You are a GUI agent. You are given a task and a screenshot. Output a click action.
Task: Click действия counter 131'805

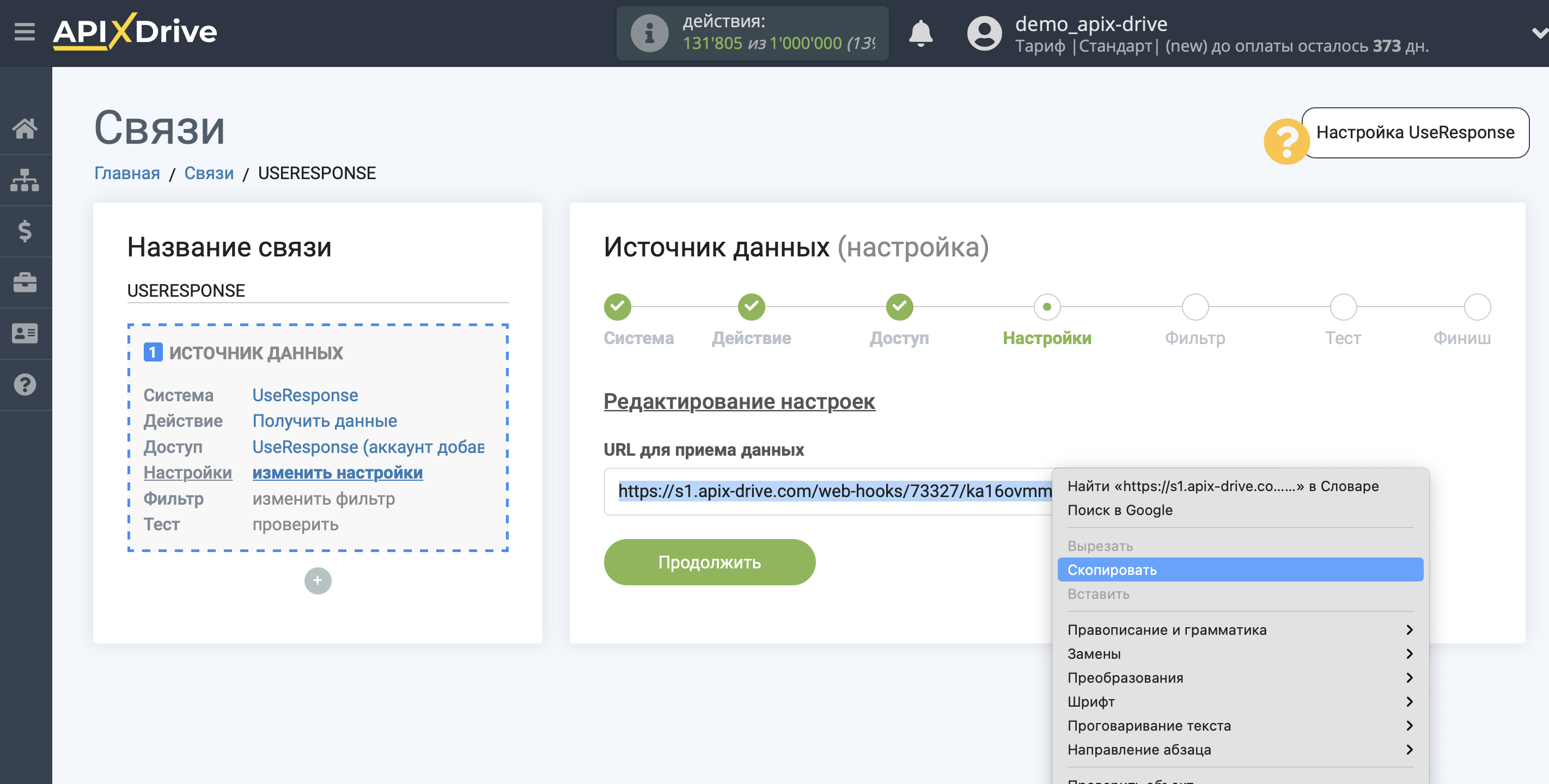(712, 44)
